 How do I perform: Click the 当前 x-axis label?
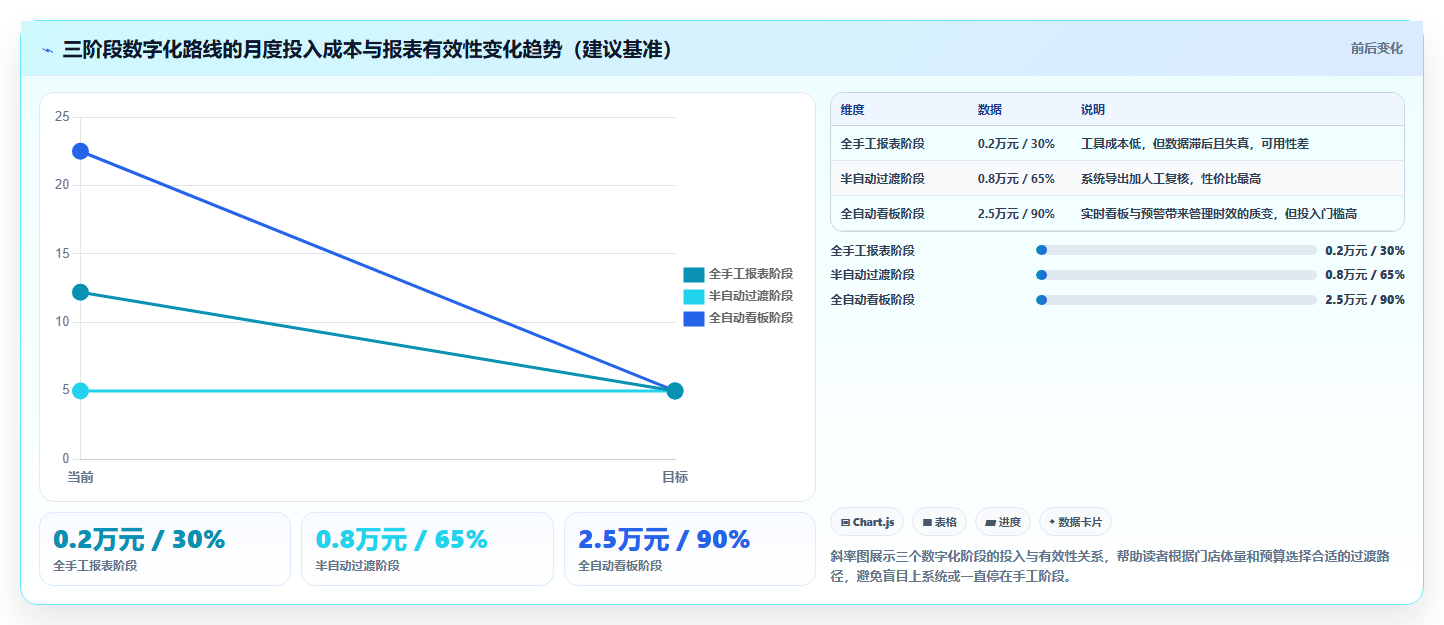tap(80, 477)
